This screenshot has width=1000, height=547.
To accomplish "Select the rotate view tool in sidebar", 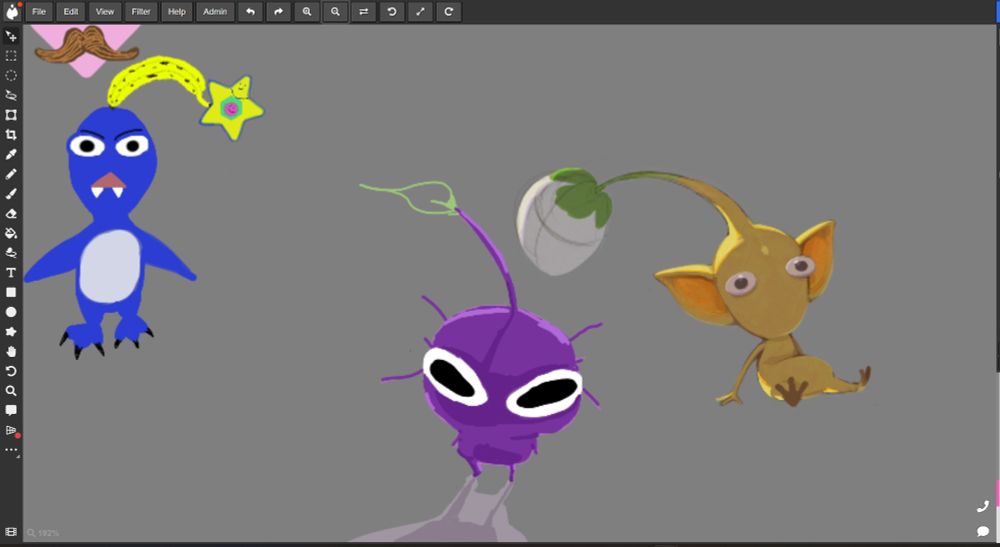I will point(11,371).
